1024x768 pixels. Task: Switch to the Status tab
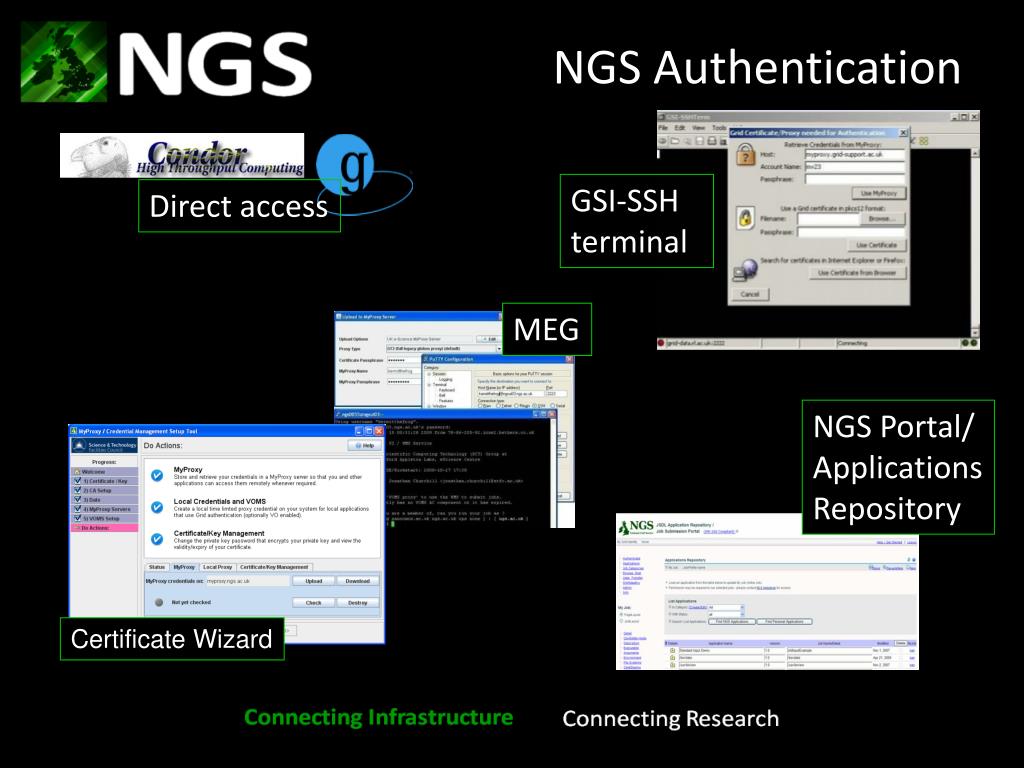point(157,567)
